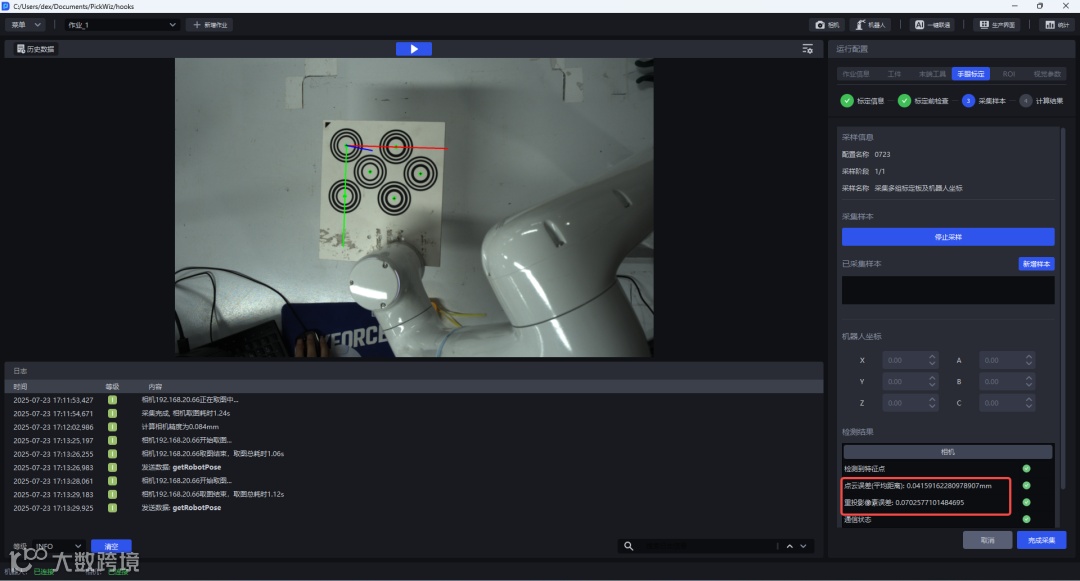The width and height of the screenshot is (1080, 581).
Task: Click the 配置名称 0723 value
Action: (x=882, y=154)
